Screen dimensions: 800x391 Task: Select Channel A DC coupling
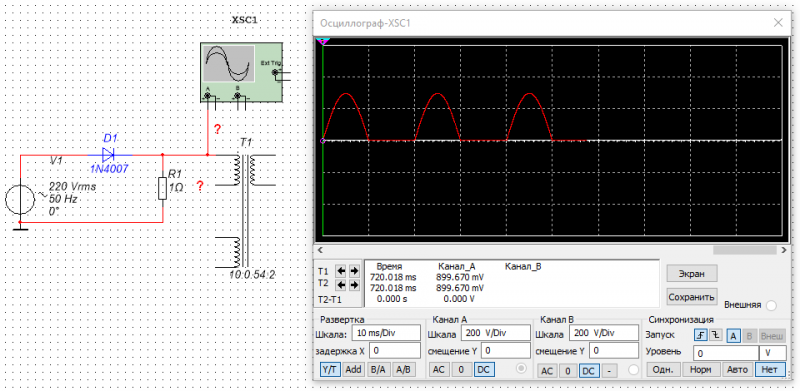pos(484,370)
